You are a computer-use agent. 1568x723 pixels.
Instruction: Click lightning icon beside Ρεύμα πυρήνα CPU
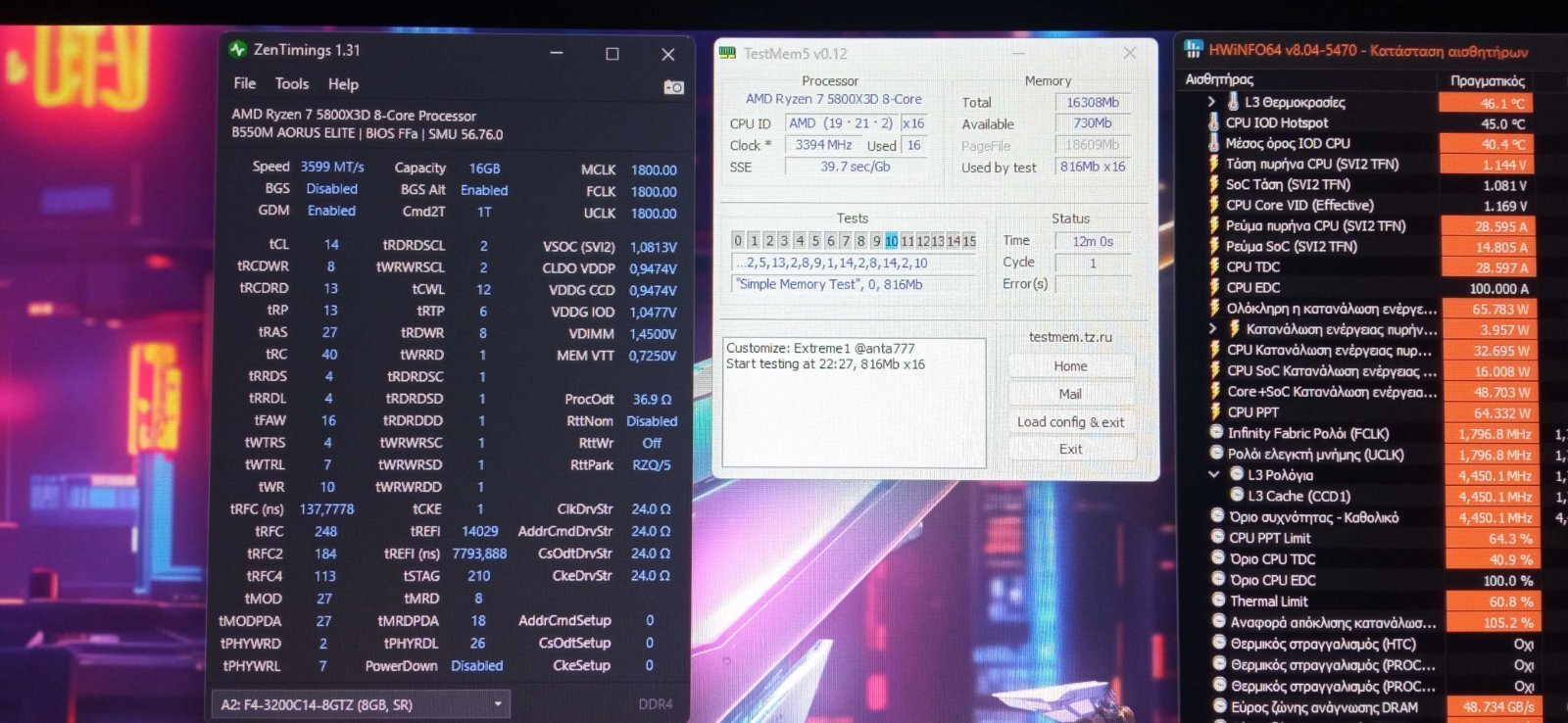tap(1214, 225)
